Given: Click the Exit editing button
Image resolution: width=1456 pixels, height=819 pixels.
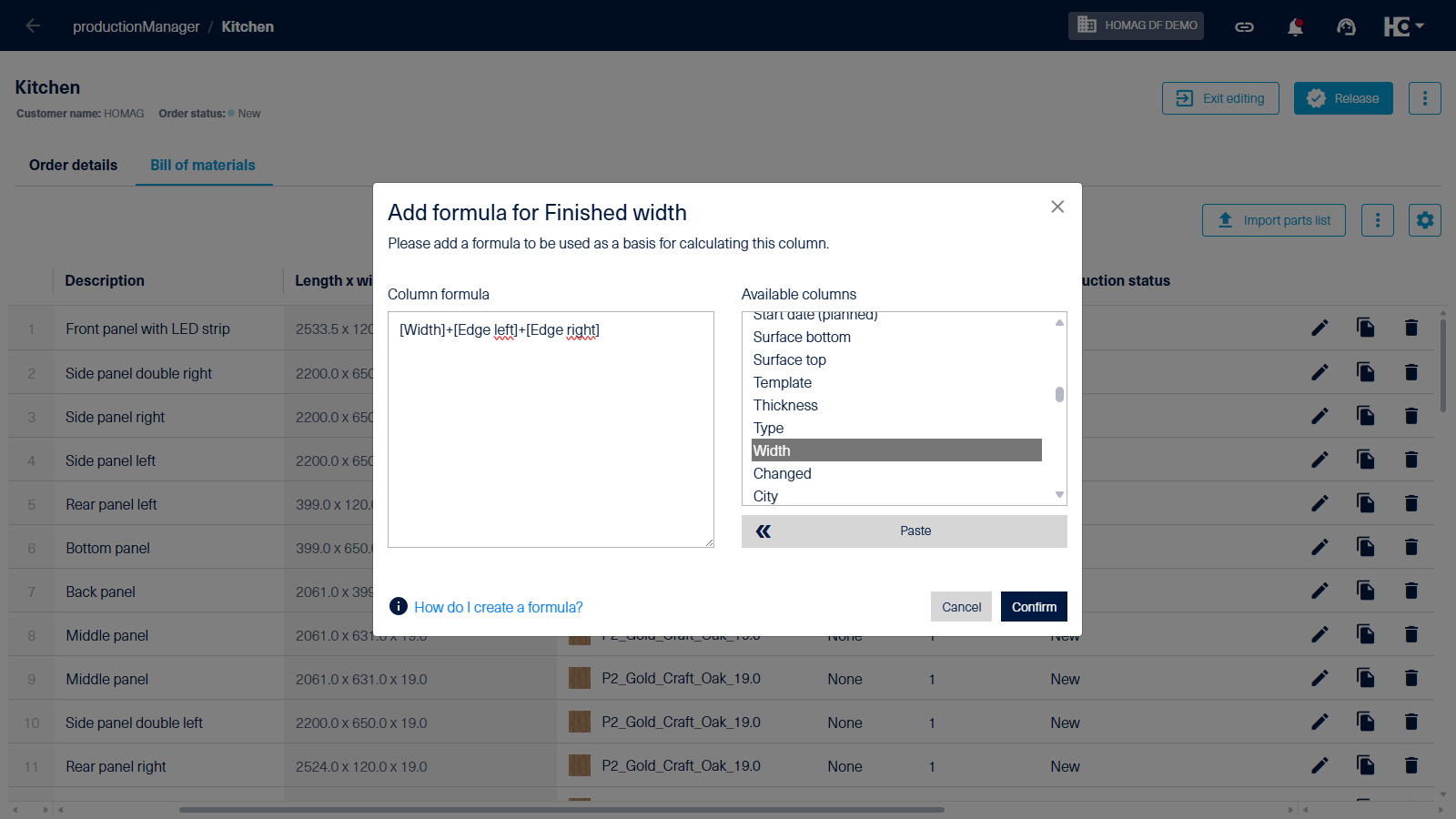Looking at the screenshot, I should (x=1220, y=98).
